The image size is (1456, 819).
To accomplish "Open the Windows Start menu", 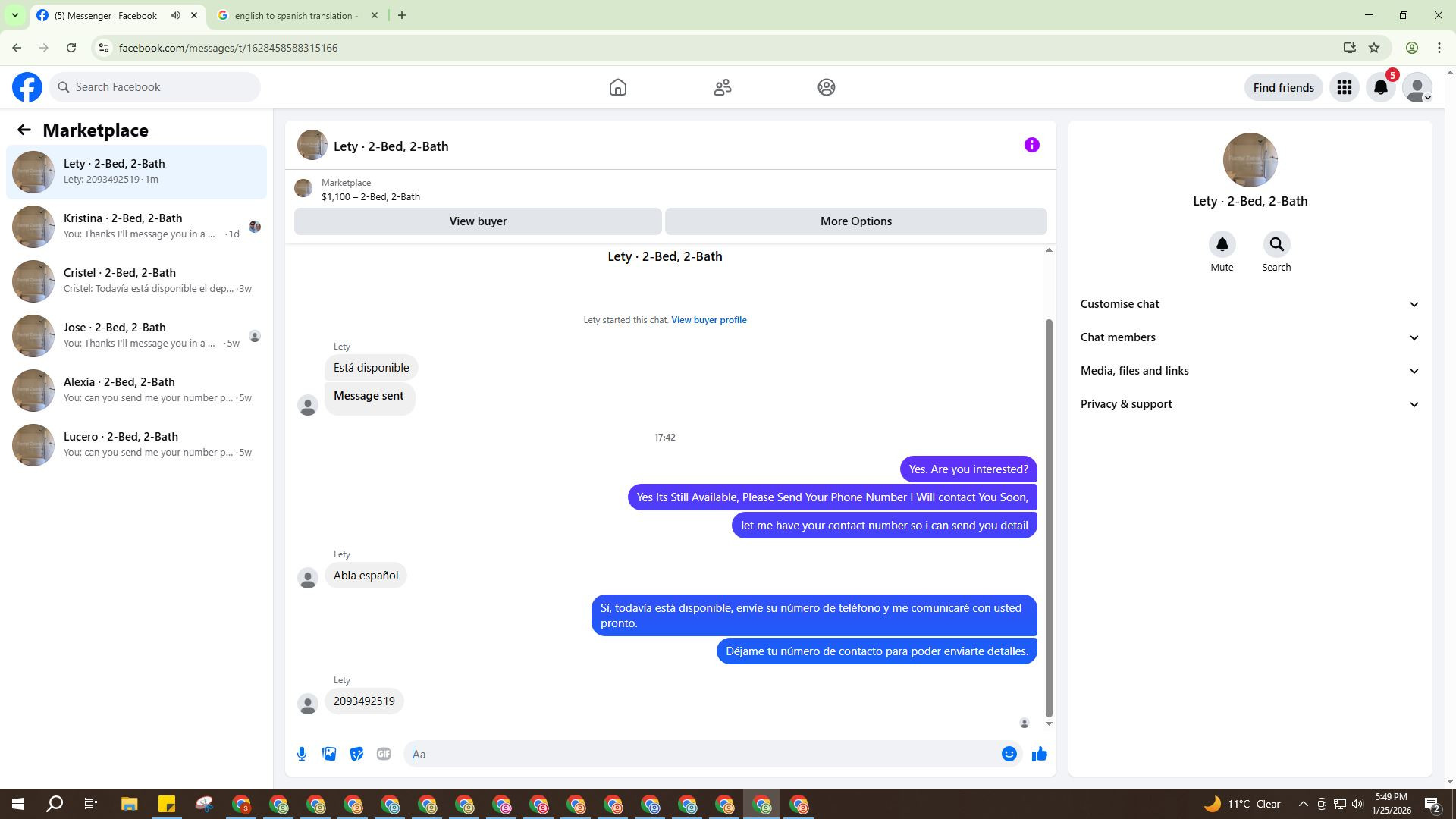I will click(18, 804).
